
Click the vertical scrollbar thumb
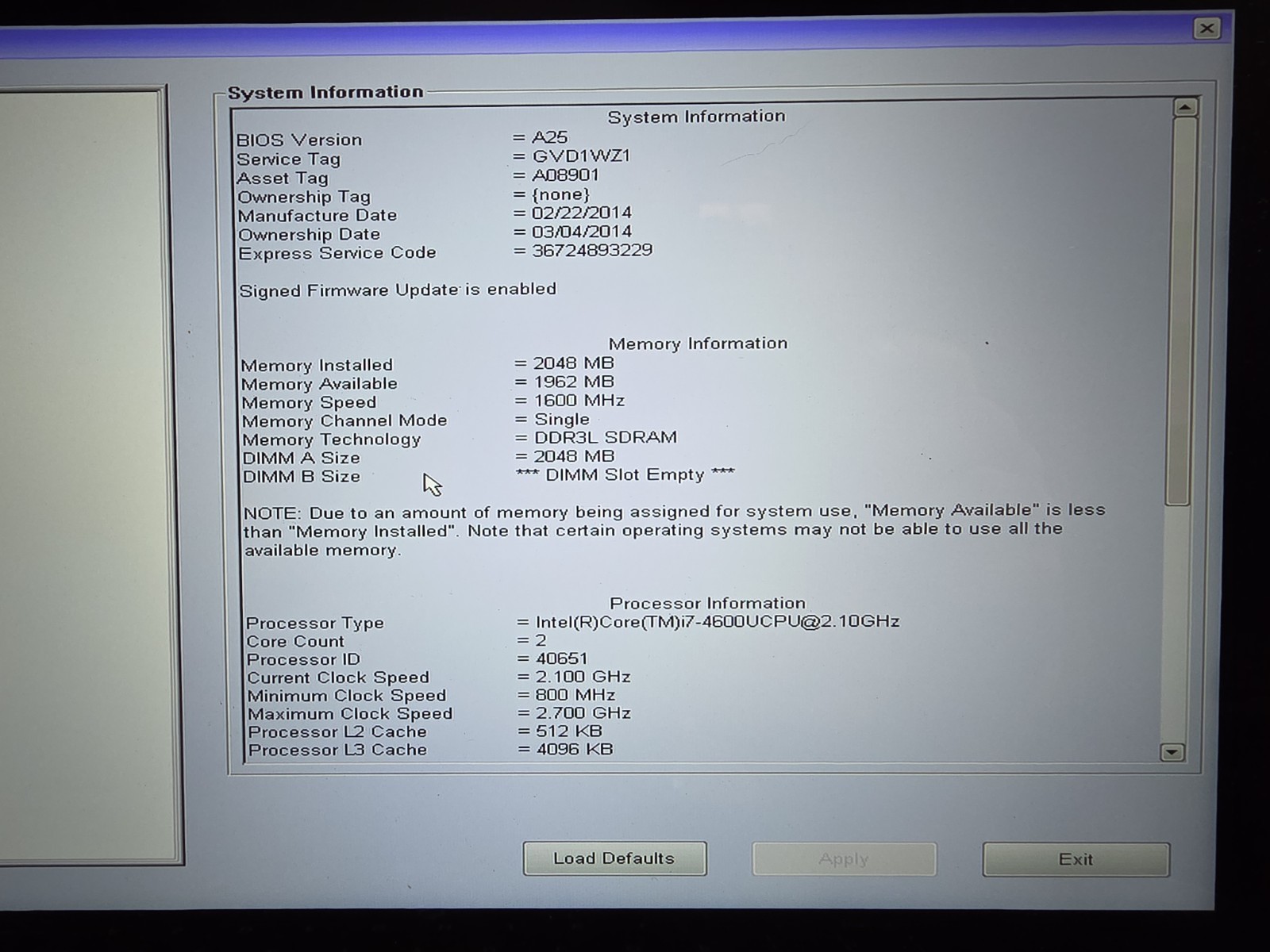[x=1181, y=311]
